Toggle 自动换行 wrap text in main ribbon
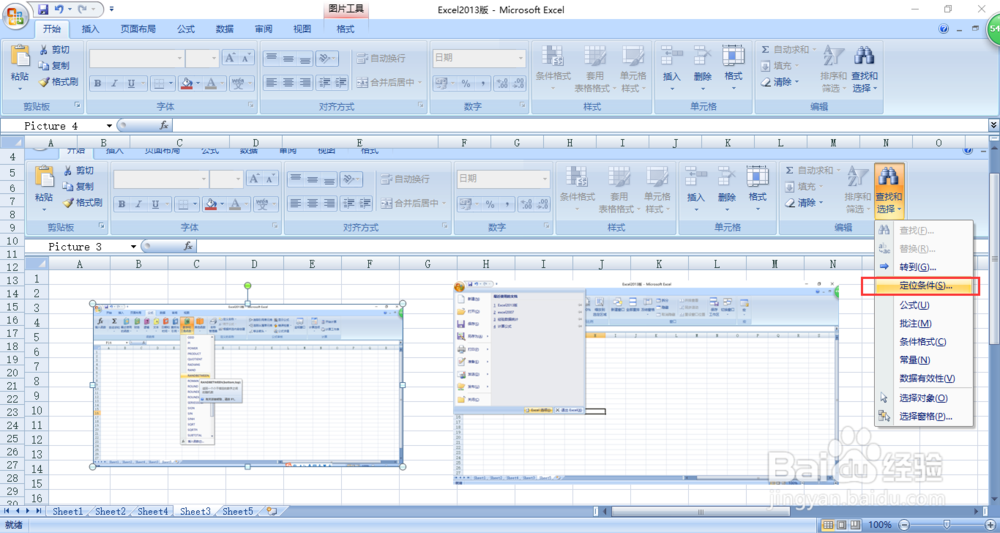This screenshot has height=533, width=1000. click(x=381, y=58)
